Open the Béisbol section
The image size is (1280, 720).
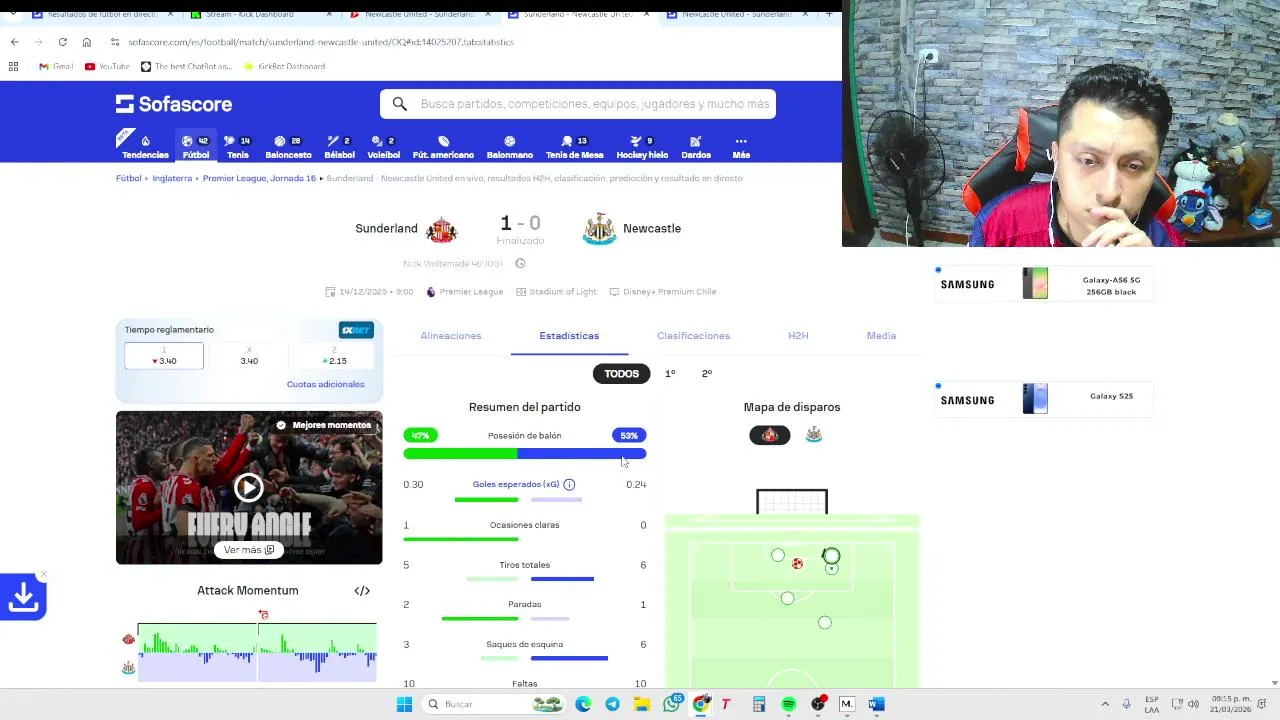click(x=339, y=147)
